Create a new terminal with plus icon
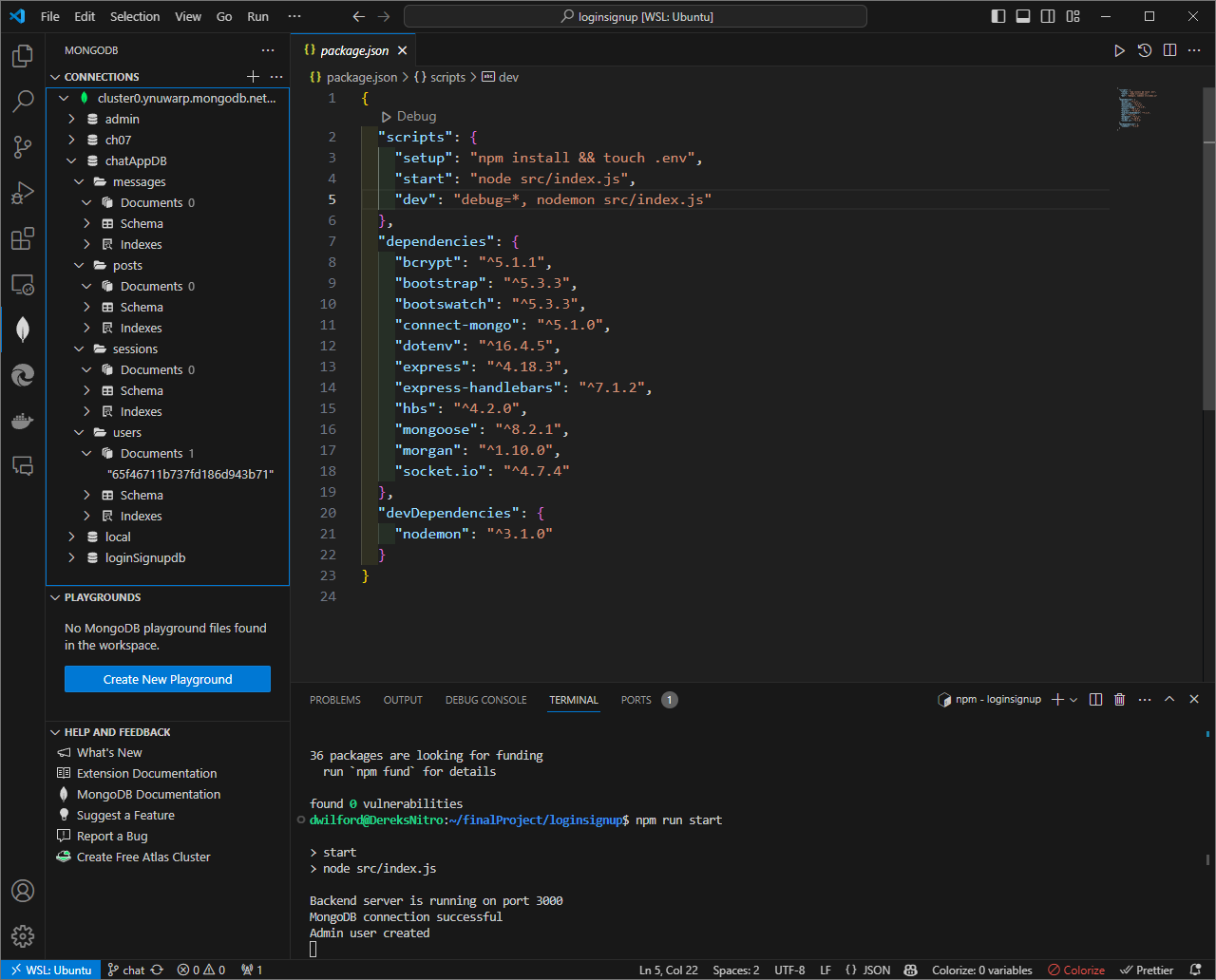 coord(1057,700)
